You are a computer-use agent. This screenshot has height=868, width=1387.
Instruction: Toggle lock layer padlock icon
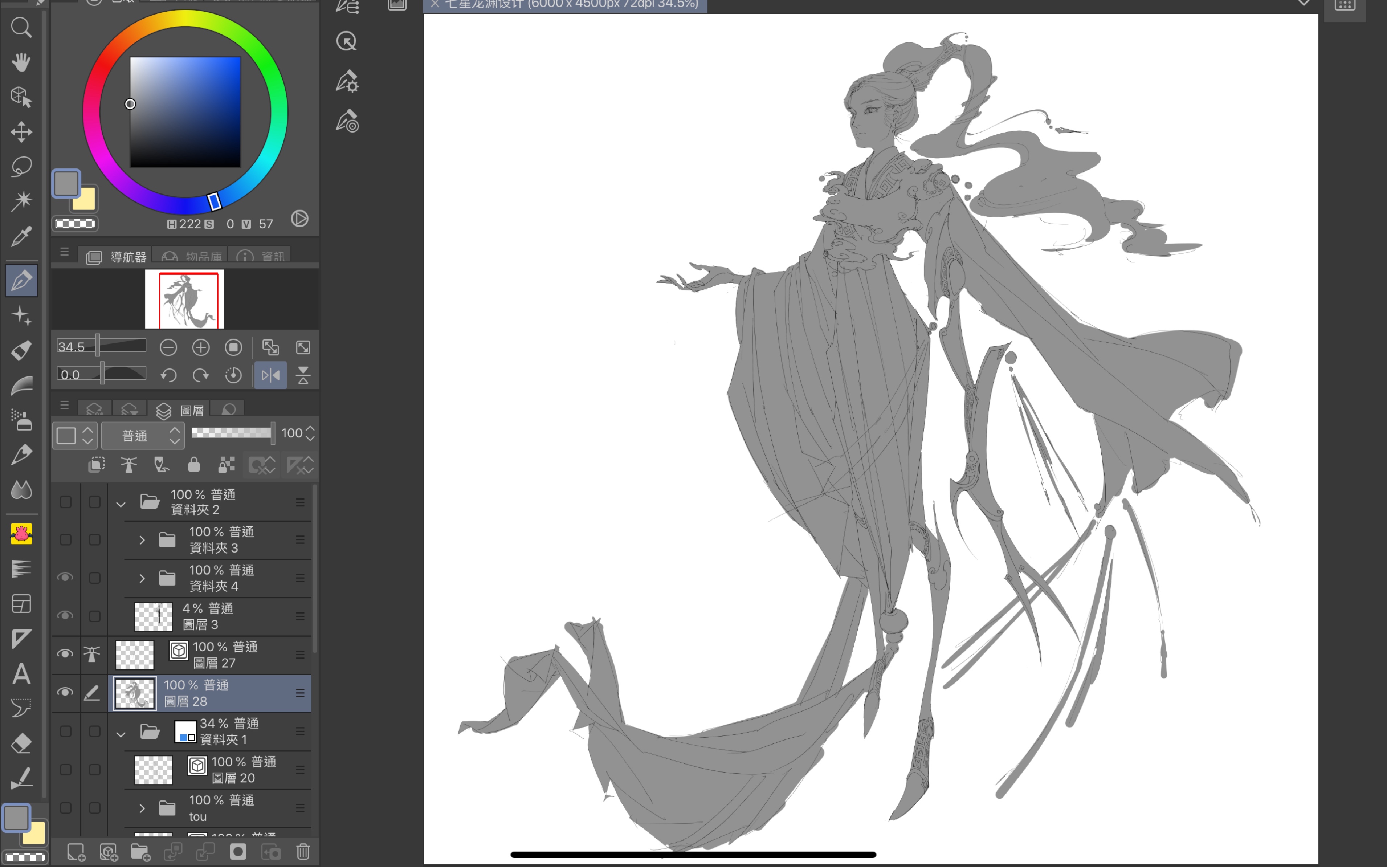tap(194, 465)
